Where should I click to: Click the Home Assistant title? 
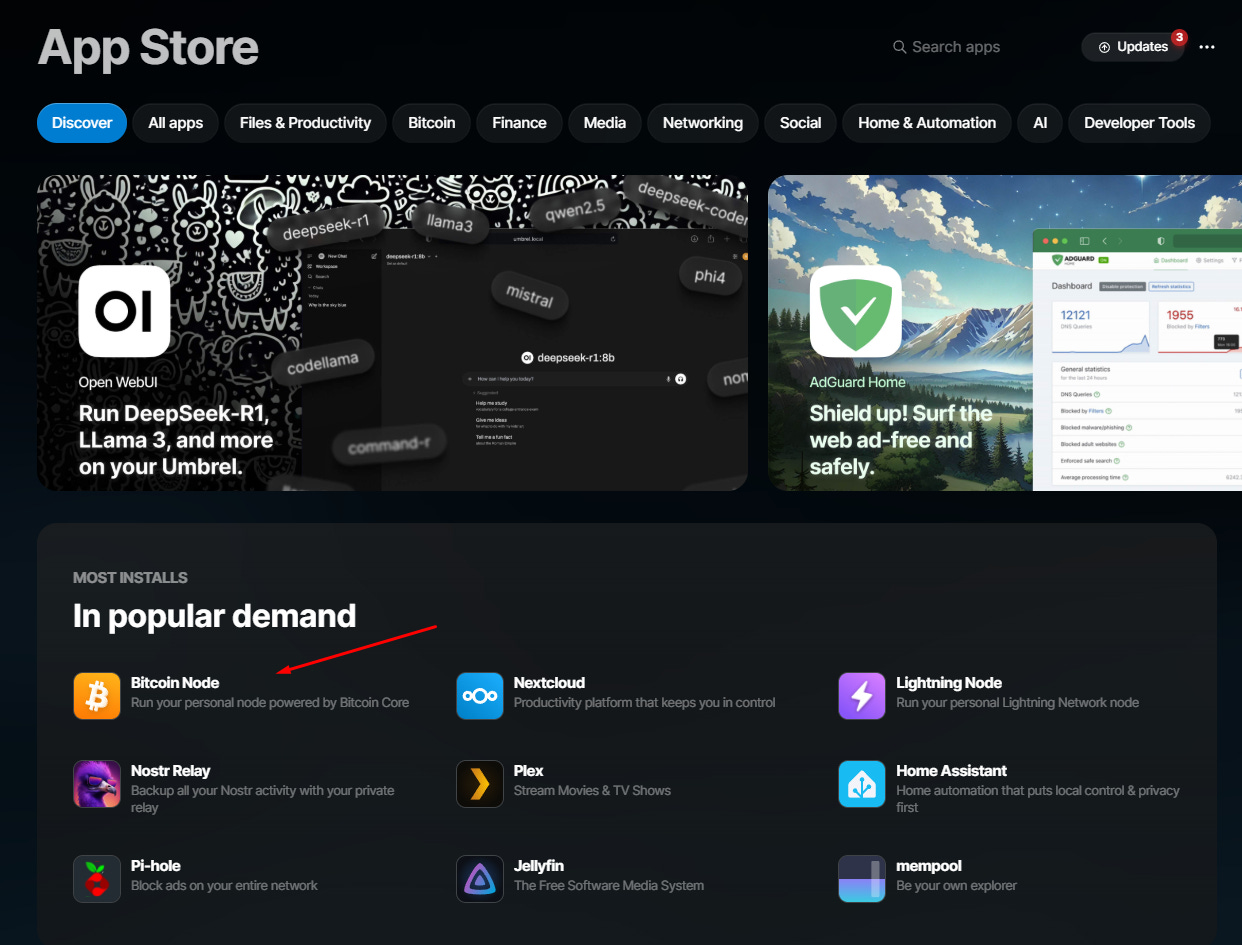(x=952, y=771)
